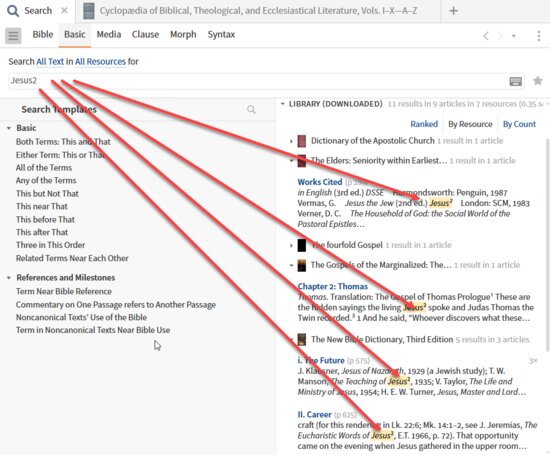Open the Cyclopædia resource tab

[258, 11]
